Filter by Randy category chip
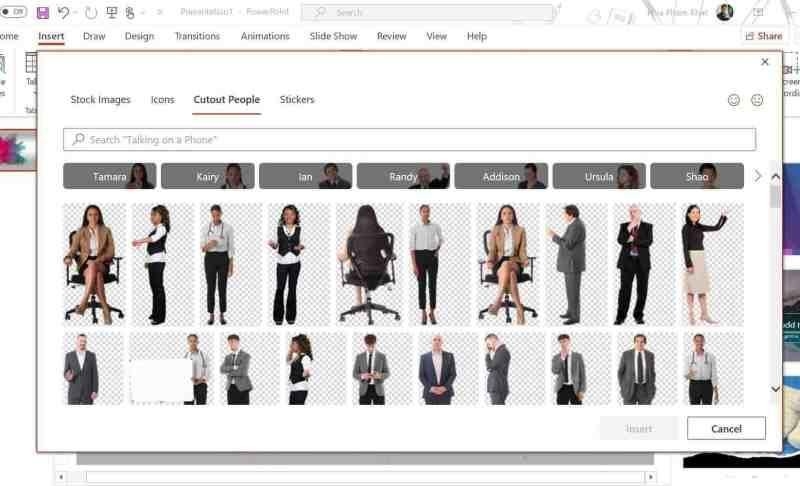 404,176
